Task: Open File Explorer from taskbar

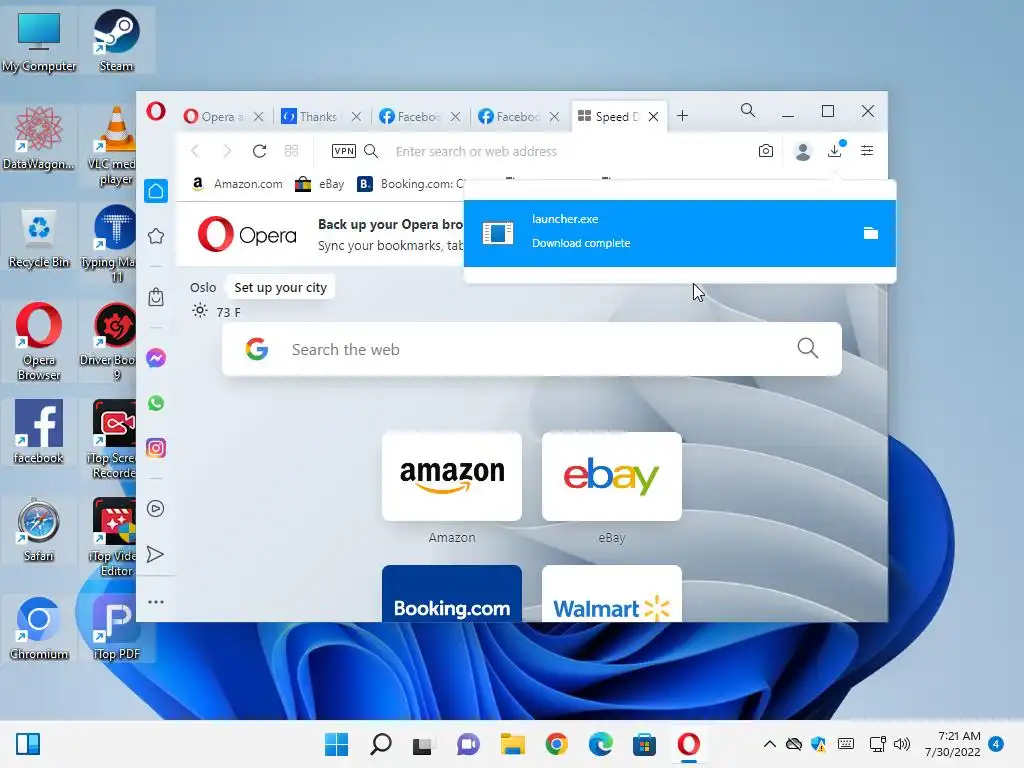Action: click(x=513, y=744)
